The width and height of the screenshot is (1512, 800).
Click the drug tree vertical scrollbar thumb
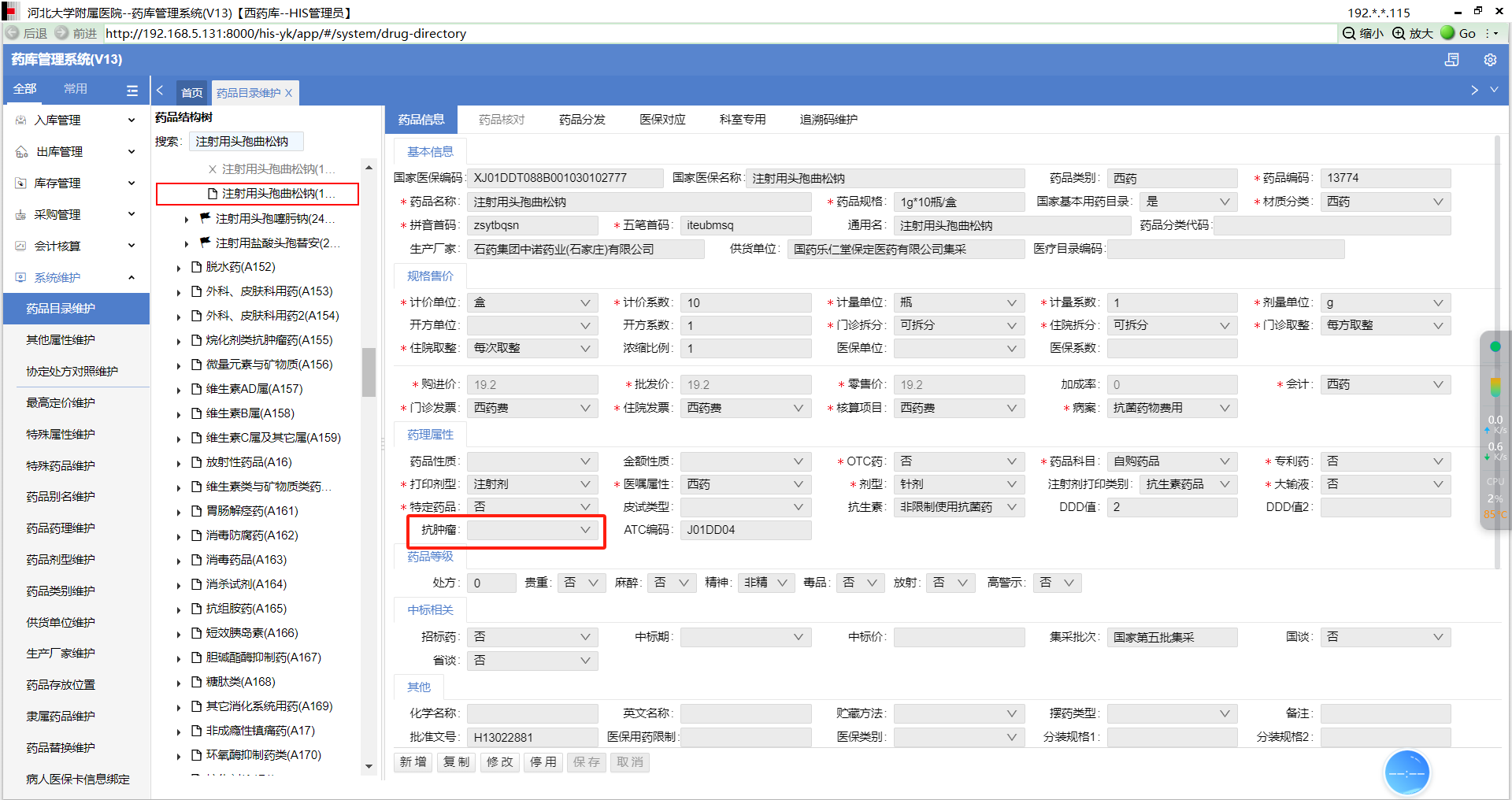[x=369, y=373]
